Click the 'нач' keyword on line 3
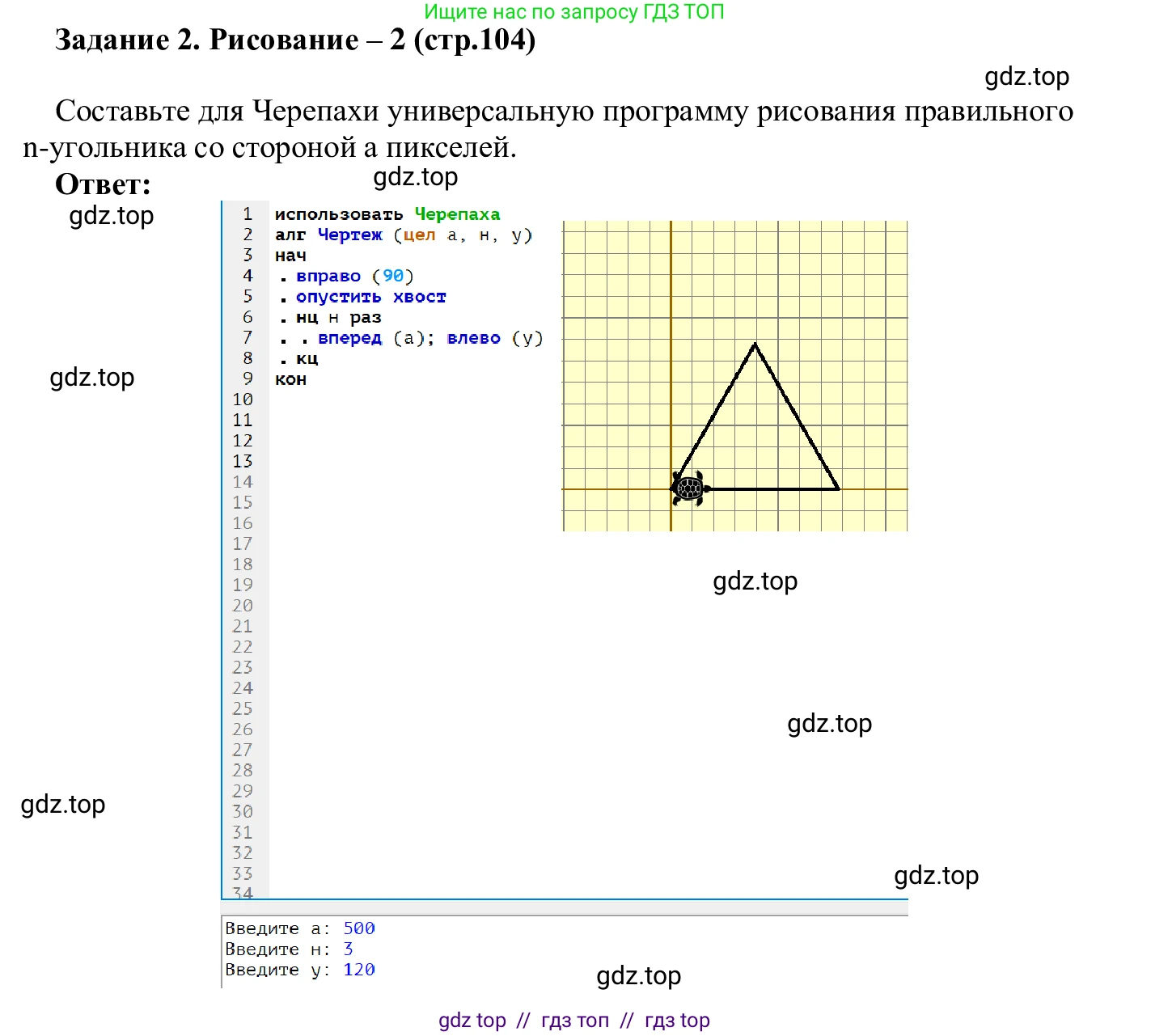The height and width of the screenshot is (1036, 1151). click(290, 256)
